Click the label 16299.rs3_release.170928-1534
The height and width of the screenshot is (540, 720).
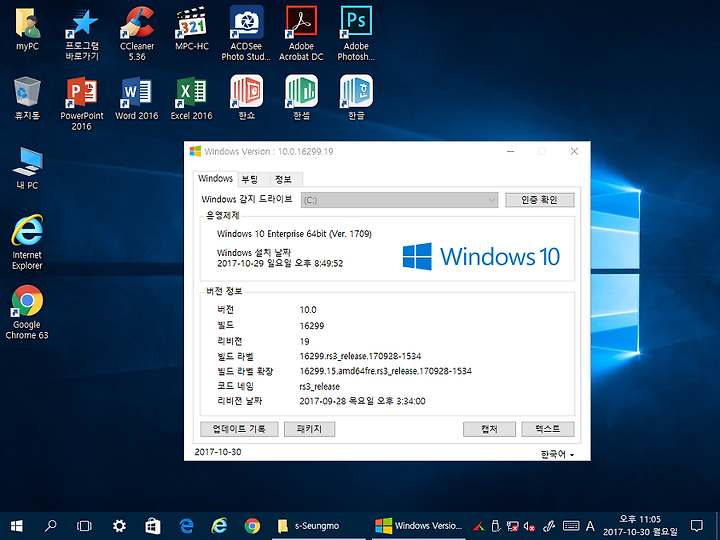(x=360, y=356)
